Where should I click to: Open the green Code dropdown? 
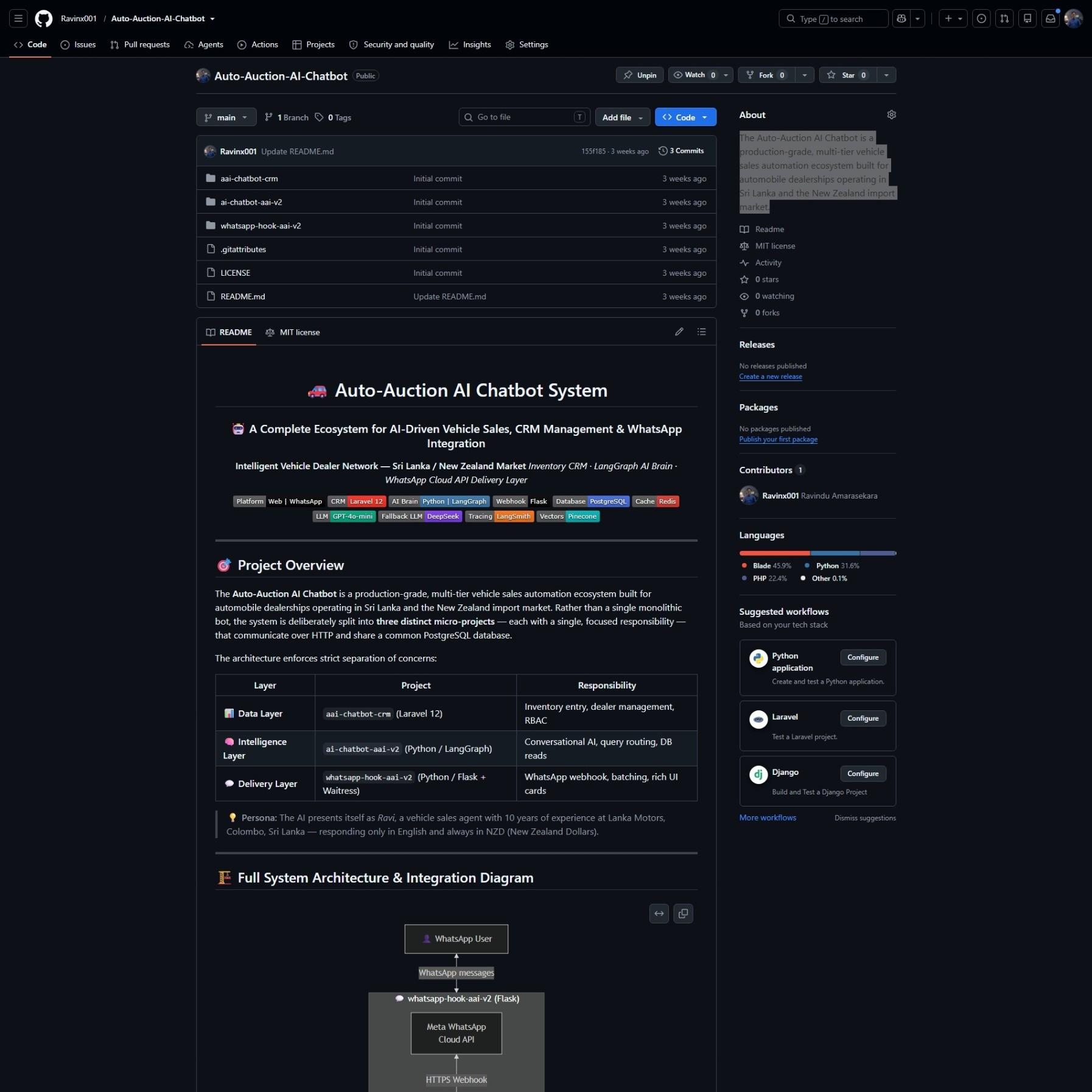pyautogui.click(x=685, y=117)
